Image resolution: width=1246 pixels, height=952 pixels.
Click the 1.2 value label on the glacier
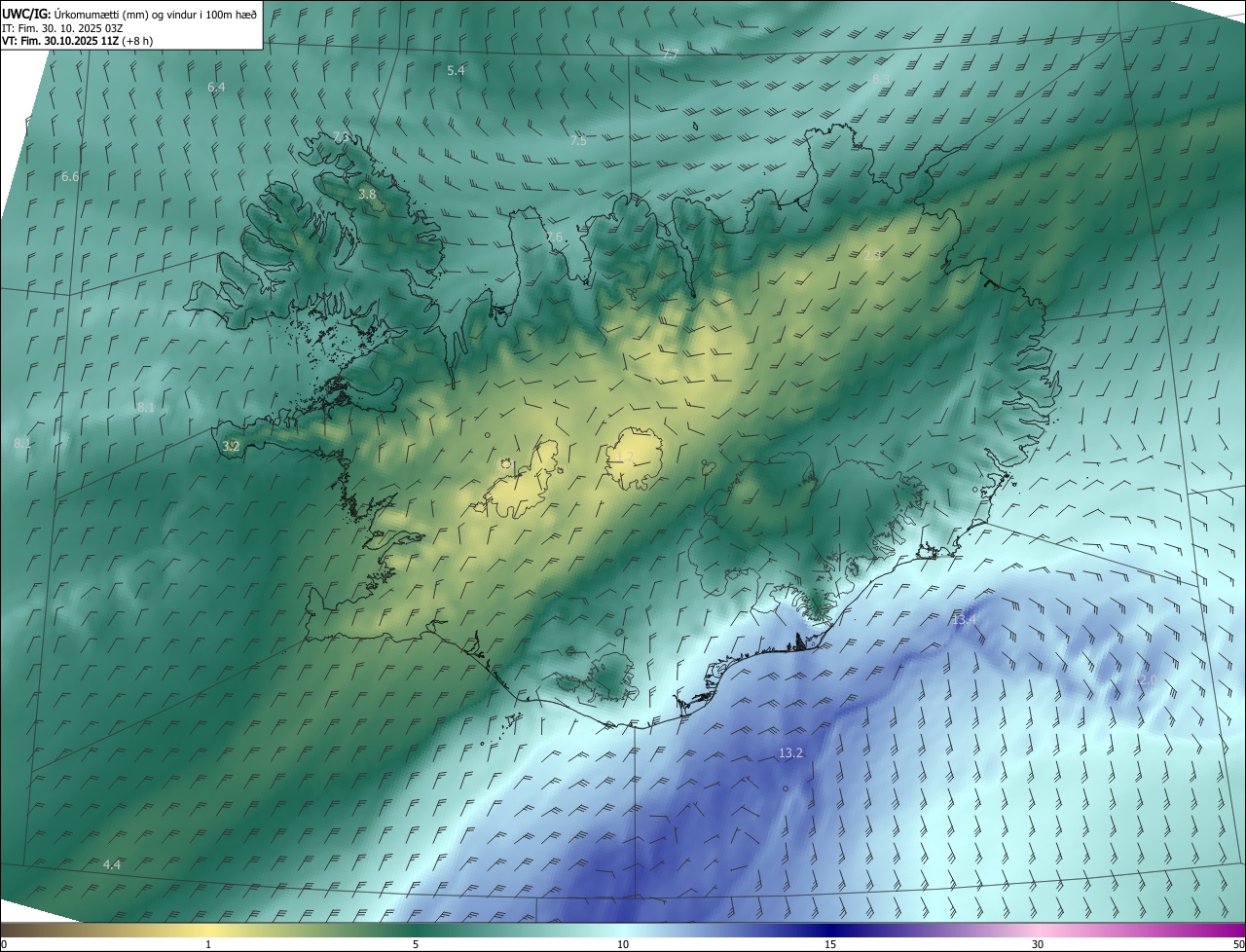[625, 456]
